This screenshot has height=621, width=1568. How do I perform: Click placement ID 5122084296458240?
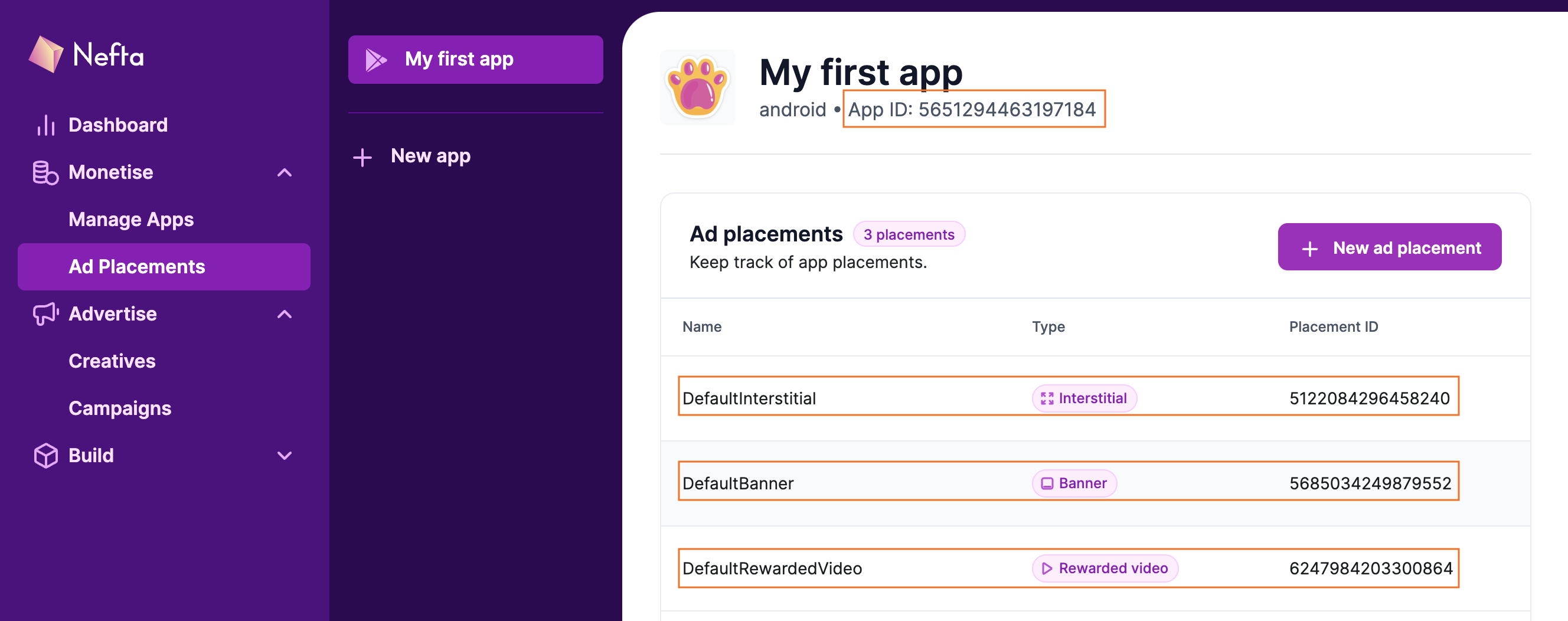click(x=1369, y=398)
